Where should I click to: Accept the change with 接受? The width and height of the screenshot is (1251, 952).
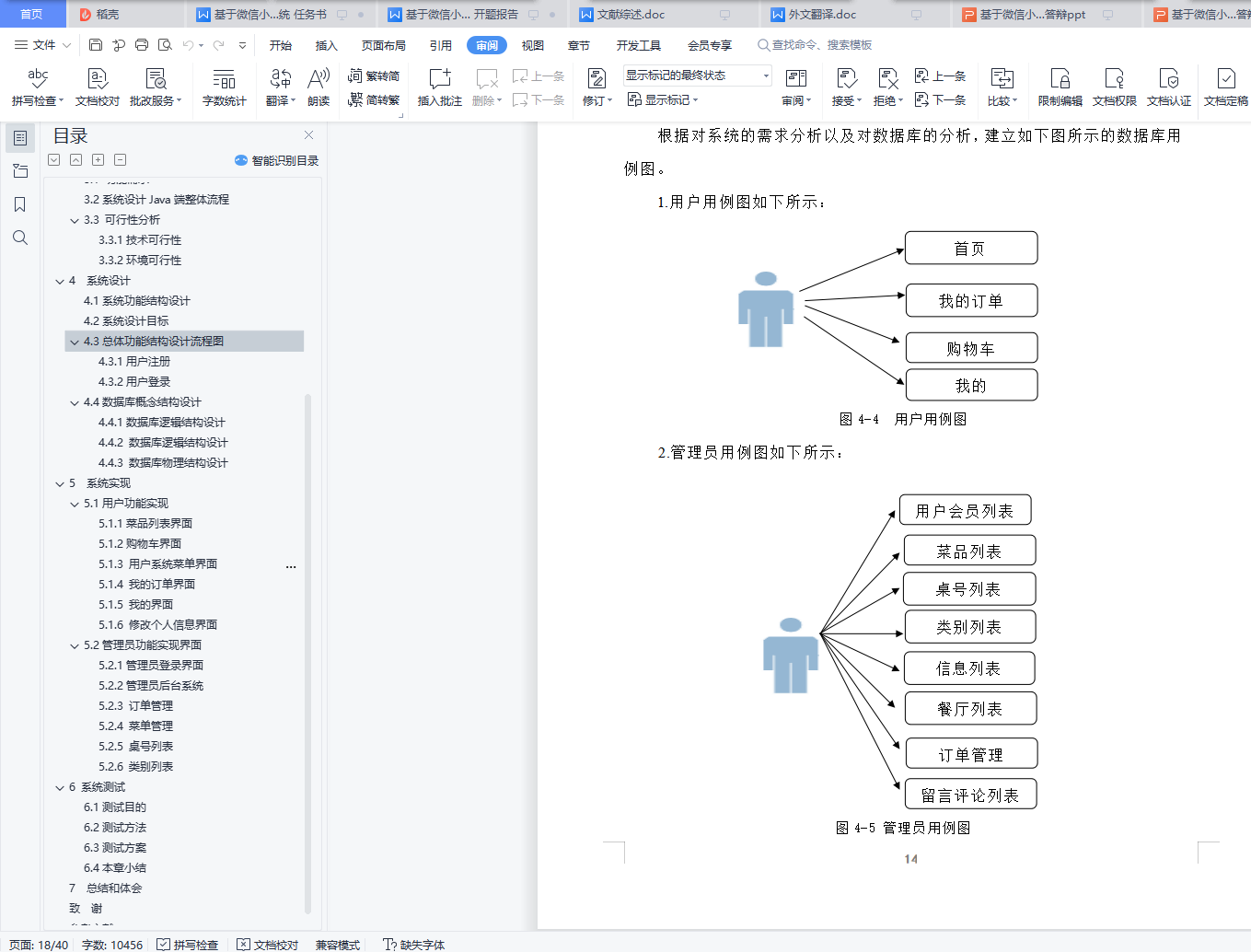[846, 87]
